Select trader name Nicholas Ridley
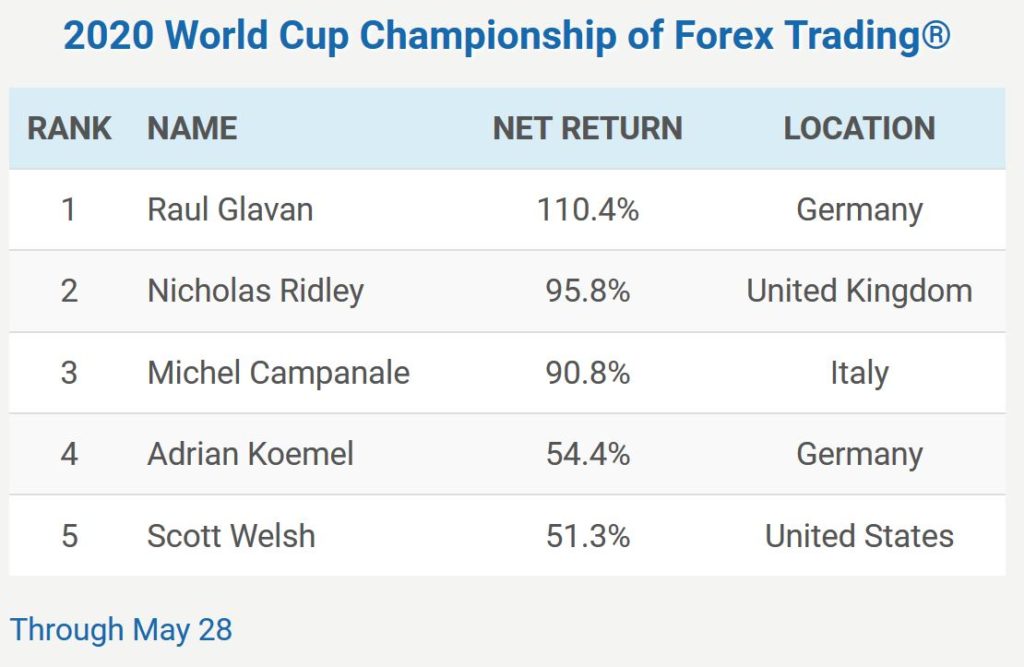 (x=255, y=291)
